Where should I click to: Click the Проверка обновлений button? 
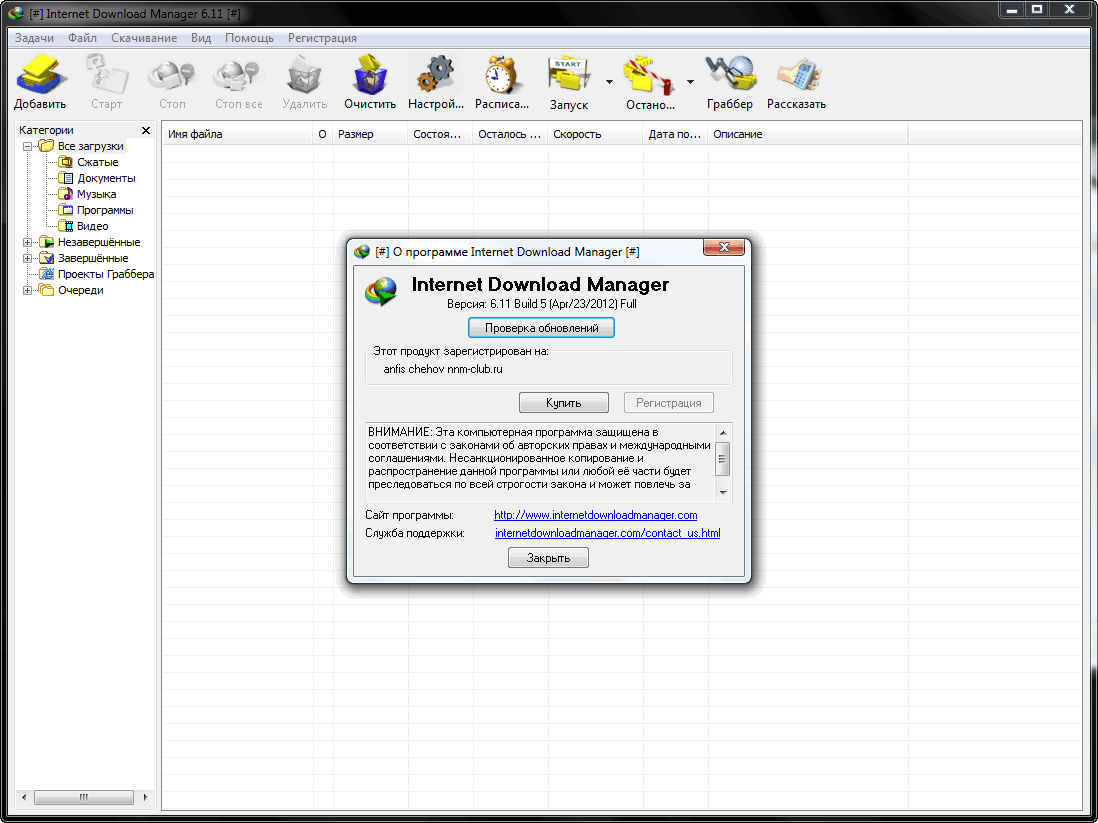point(541,328)
